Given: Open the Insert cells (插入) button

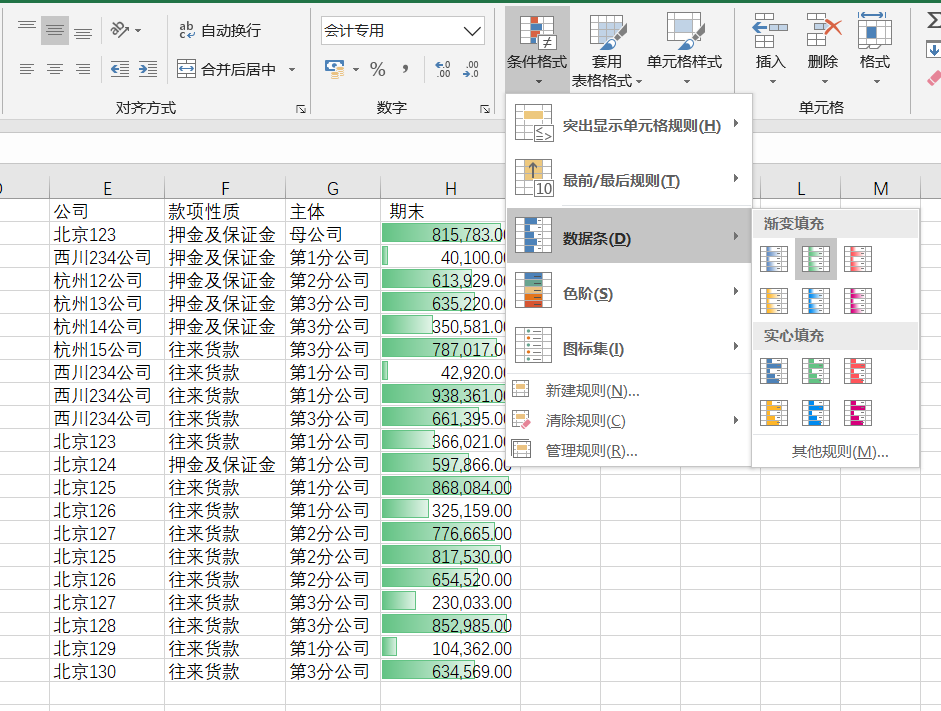Looking at the screenshot, I should [x=770, y=45].
